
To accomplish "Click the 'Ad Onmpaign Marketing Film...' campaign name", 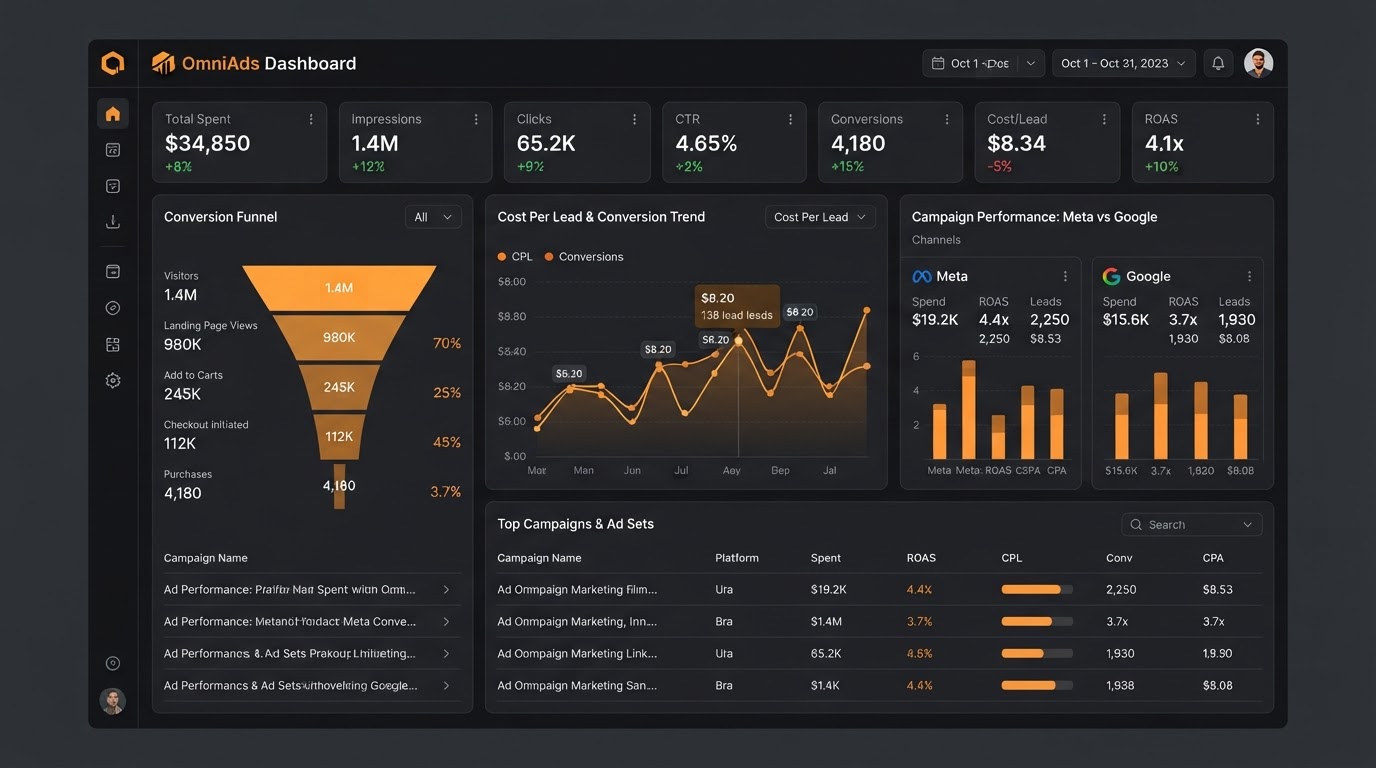I will pyautogui.click(x=577, y=590).
